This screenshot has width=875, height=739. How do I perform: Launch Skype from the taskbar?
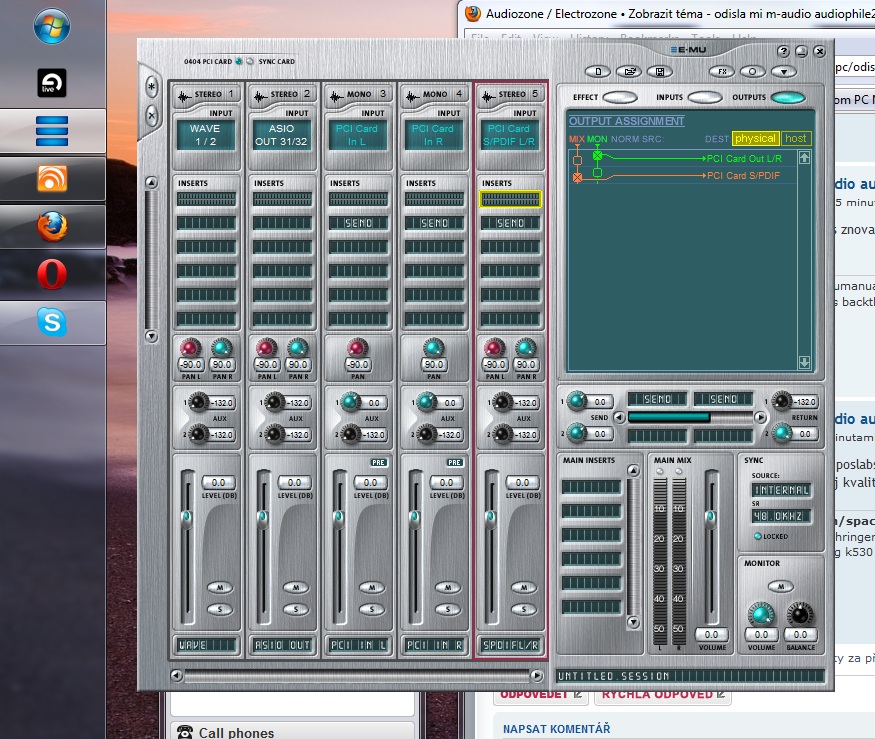(52, 322)
